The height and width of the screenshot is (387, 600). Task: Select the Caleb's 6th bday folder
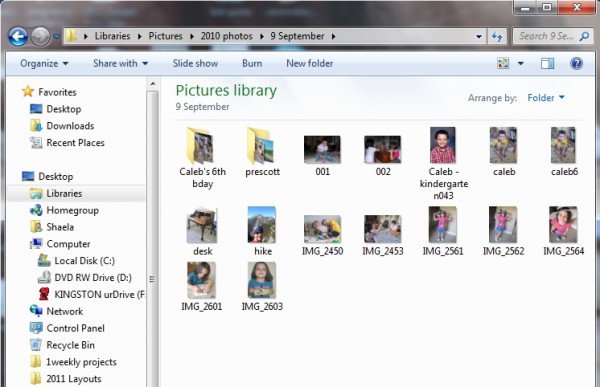click(202, 158)
